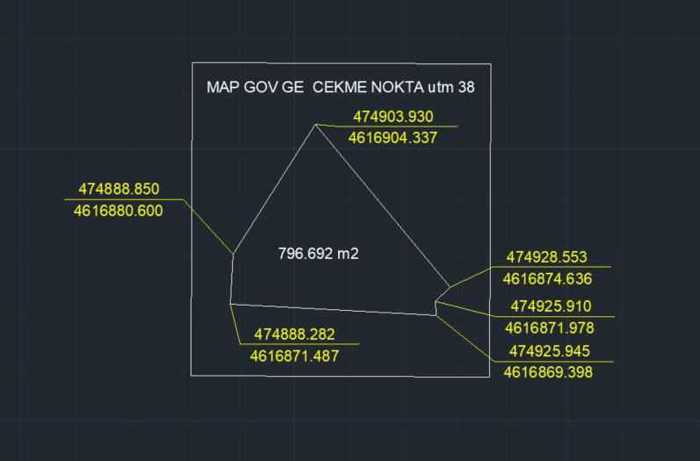The height and width of the screenshot is (461, 700).
Task: Select northing text 4616904.337
Action: point(393,137)
